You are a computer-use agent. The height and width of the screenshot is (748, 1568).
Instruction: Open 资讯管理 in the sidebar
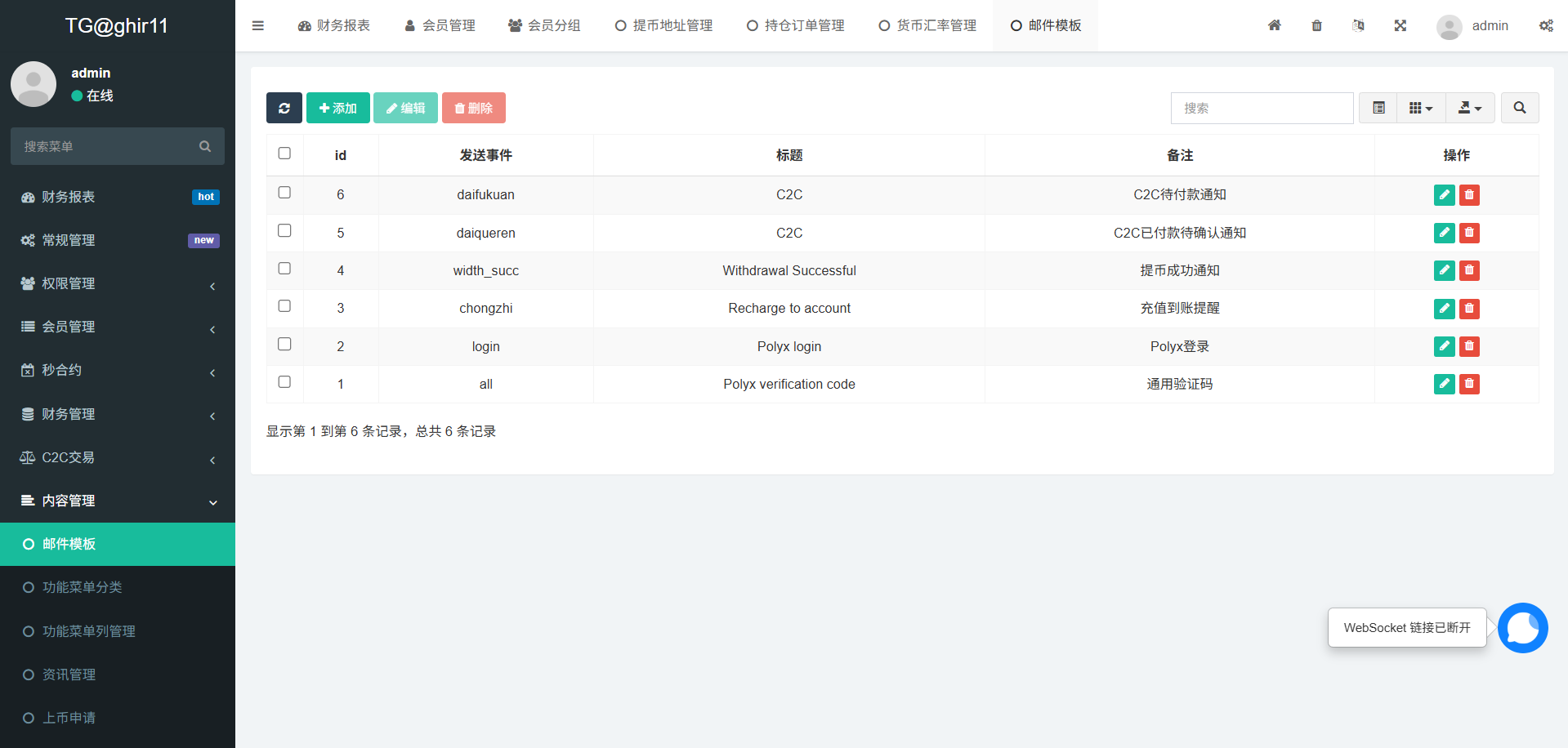69,675
